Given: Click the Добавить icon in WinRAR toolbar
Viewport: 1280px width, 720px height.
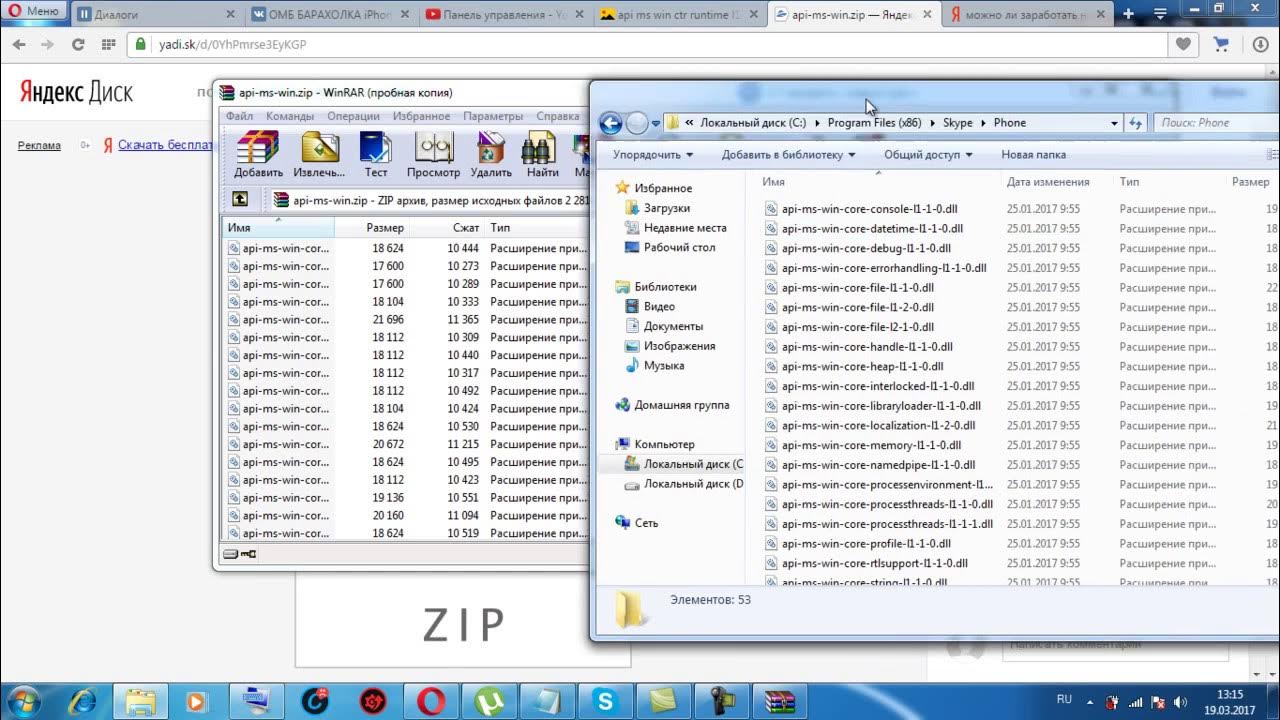Looking at the screenshot, I should [258, 154].
